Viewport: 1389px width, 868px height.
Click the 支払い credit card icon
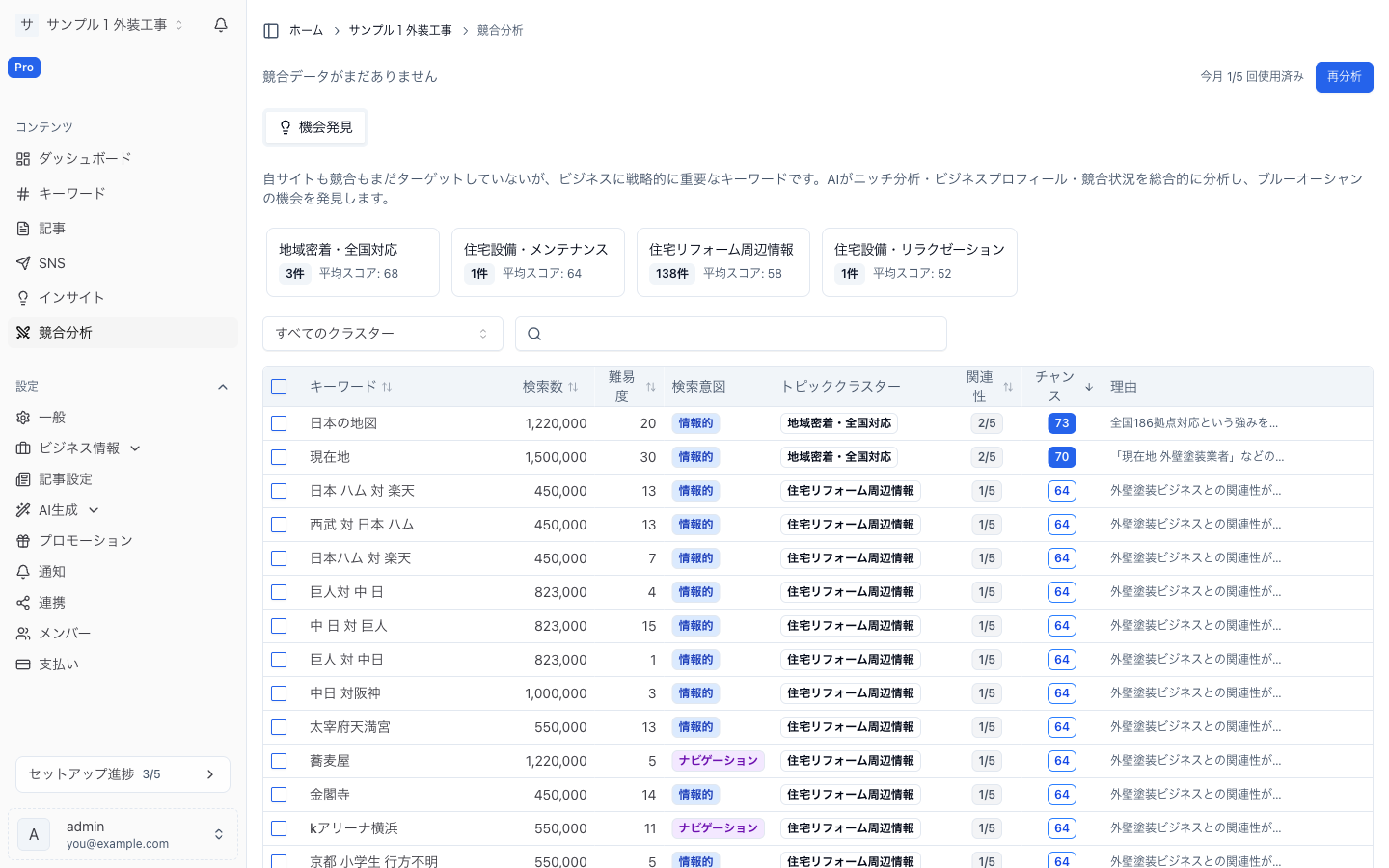23,665
